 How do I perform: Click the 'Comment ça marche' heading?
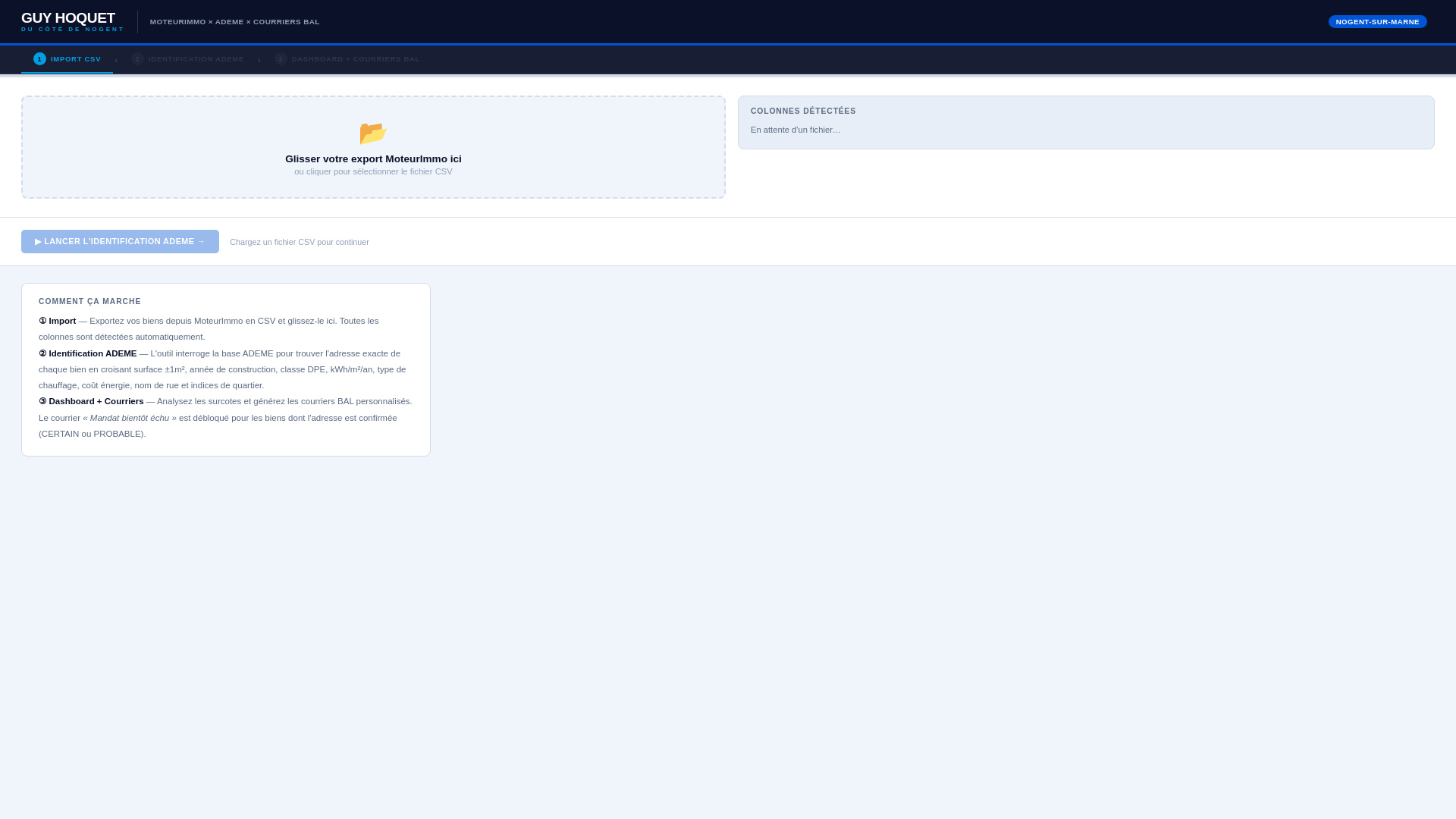coord(89,302)
